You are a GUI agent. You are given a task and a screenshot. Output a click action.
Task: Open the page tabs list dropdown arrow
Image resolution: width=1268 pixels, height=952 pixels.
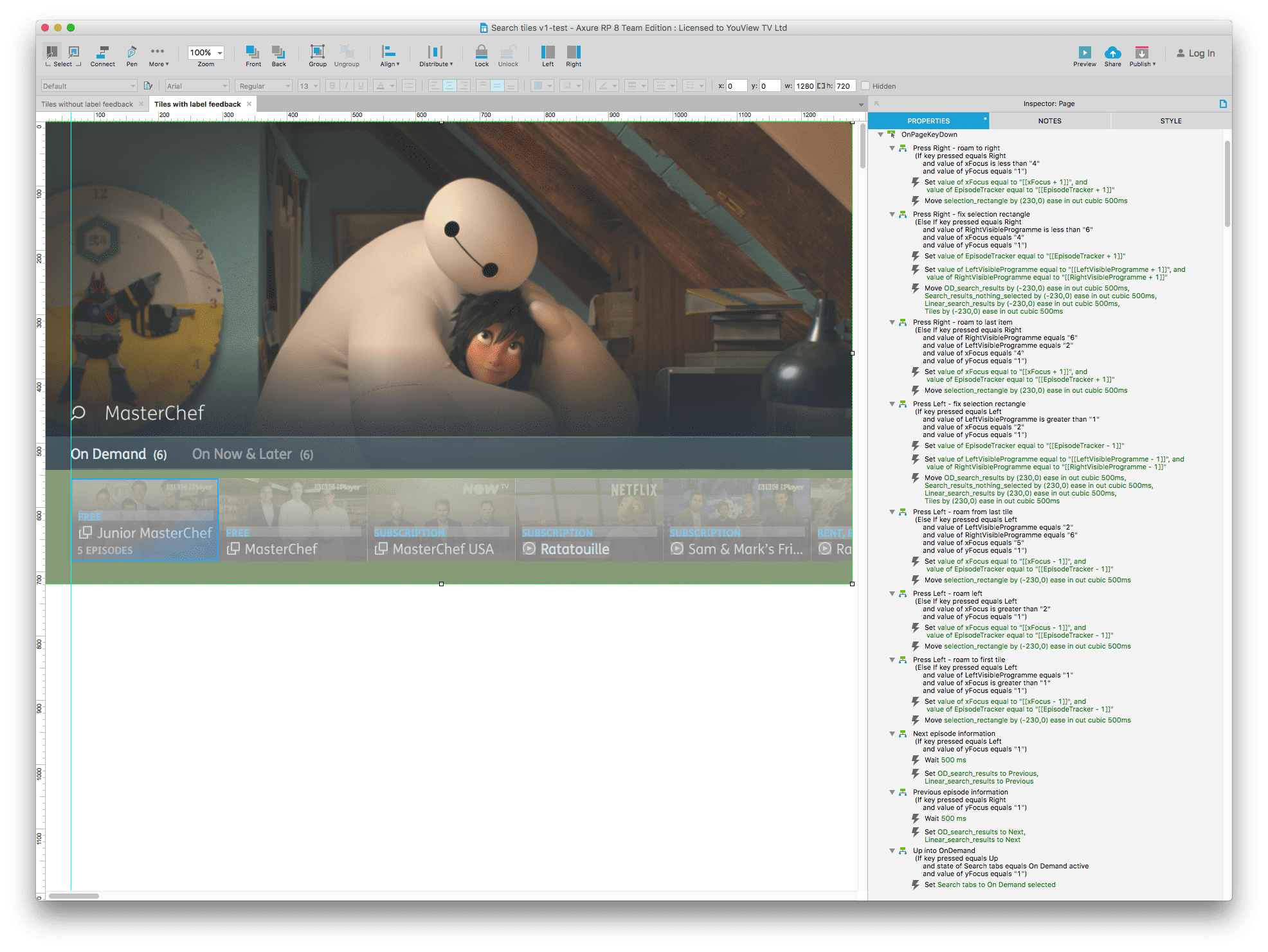click(861, 104)
